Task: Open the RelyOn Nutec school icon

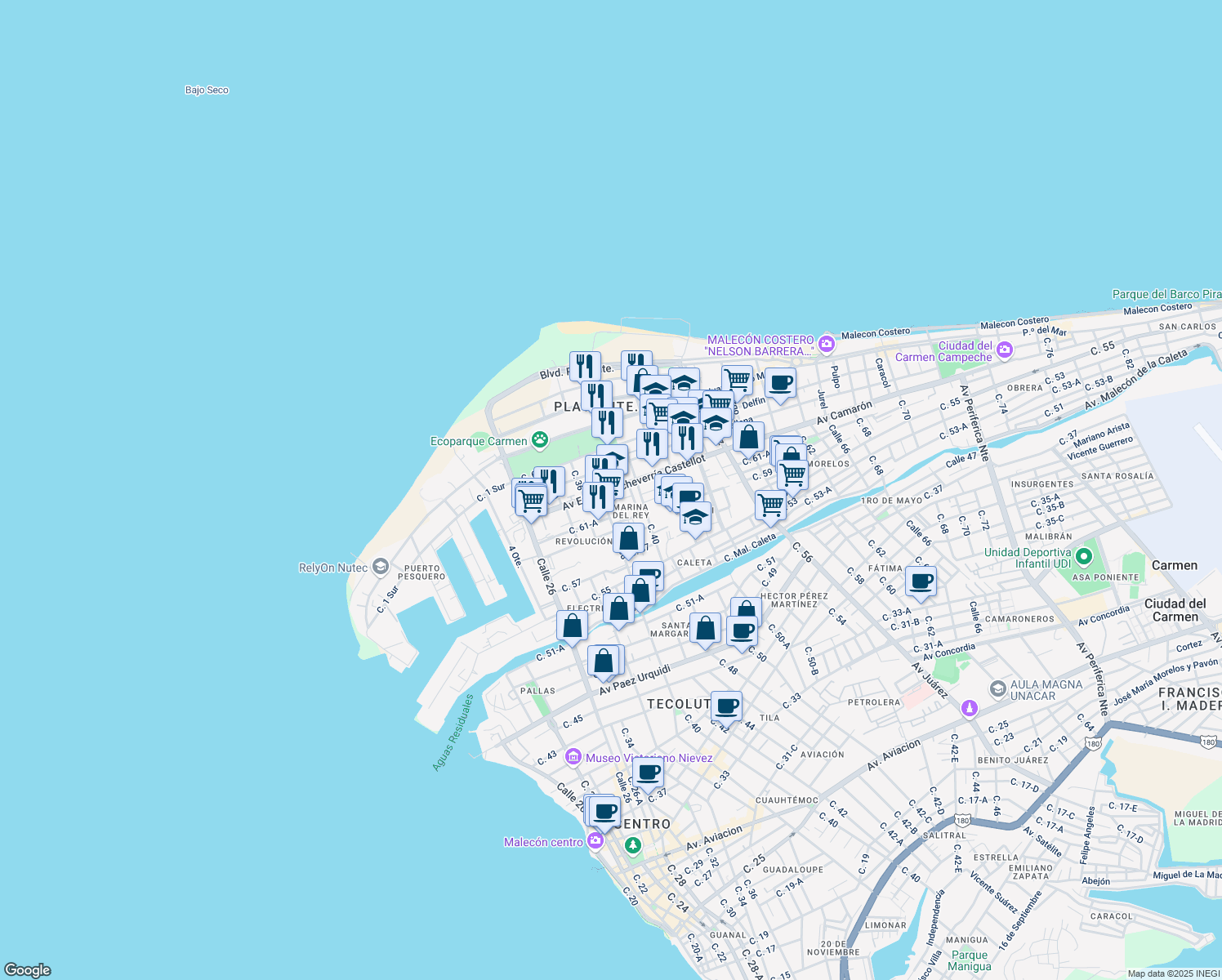Action: (380, 567)
